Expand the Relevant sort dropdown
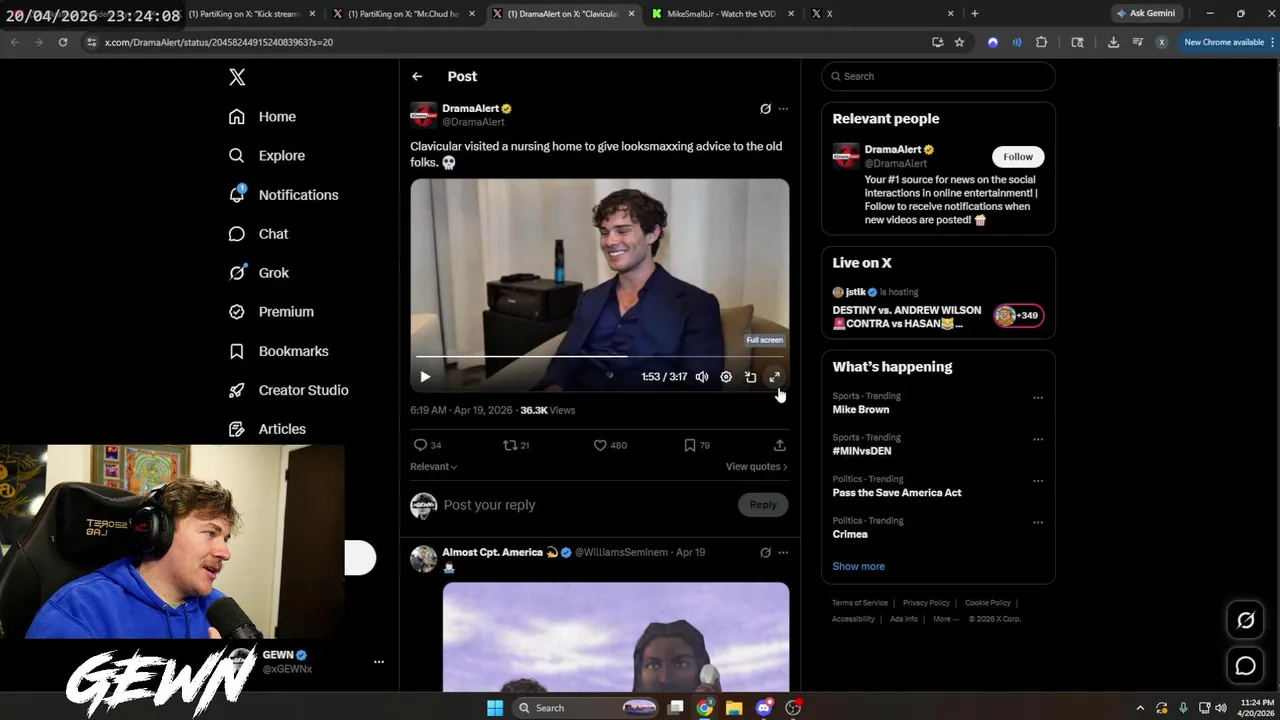The width and height of the screenshot is (1280, 720). click(x=433, y=467)
